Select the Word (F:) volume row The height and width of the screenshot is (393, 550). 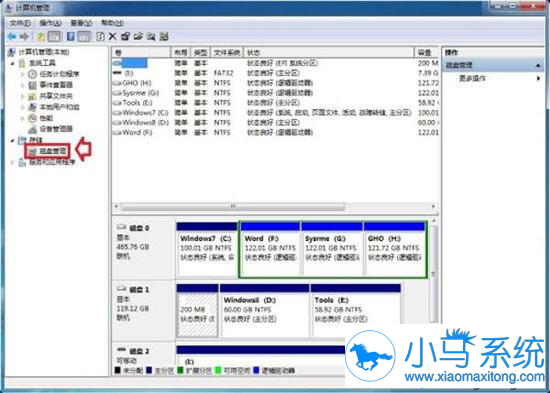coord(275,132)
